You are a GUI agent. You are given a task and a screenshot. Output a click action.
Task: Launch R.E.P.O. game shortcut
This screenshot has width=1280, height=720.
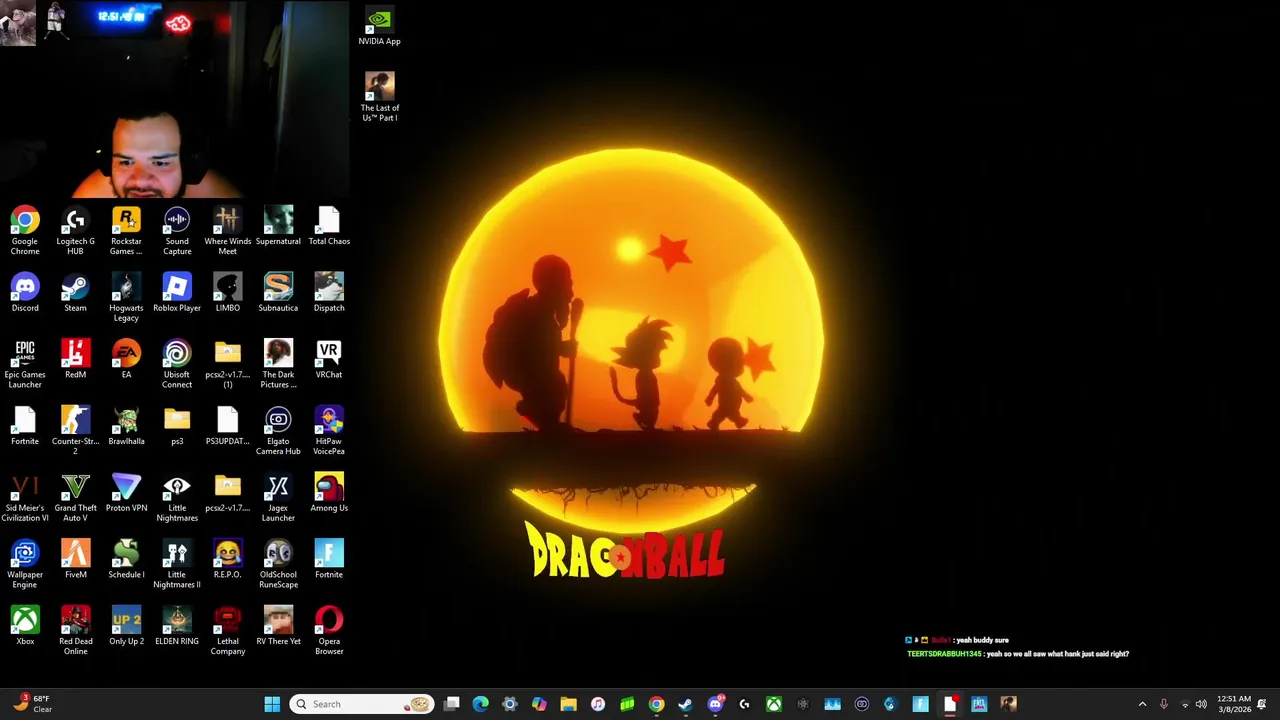click(x=227, y=560)
